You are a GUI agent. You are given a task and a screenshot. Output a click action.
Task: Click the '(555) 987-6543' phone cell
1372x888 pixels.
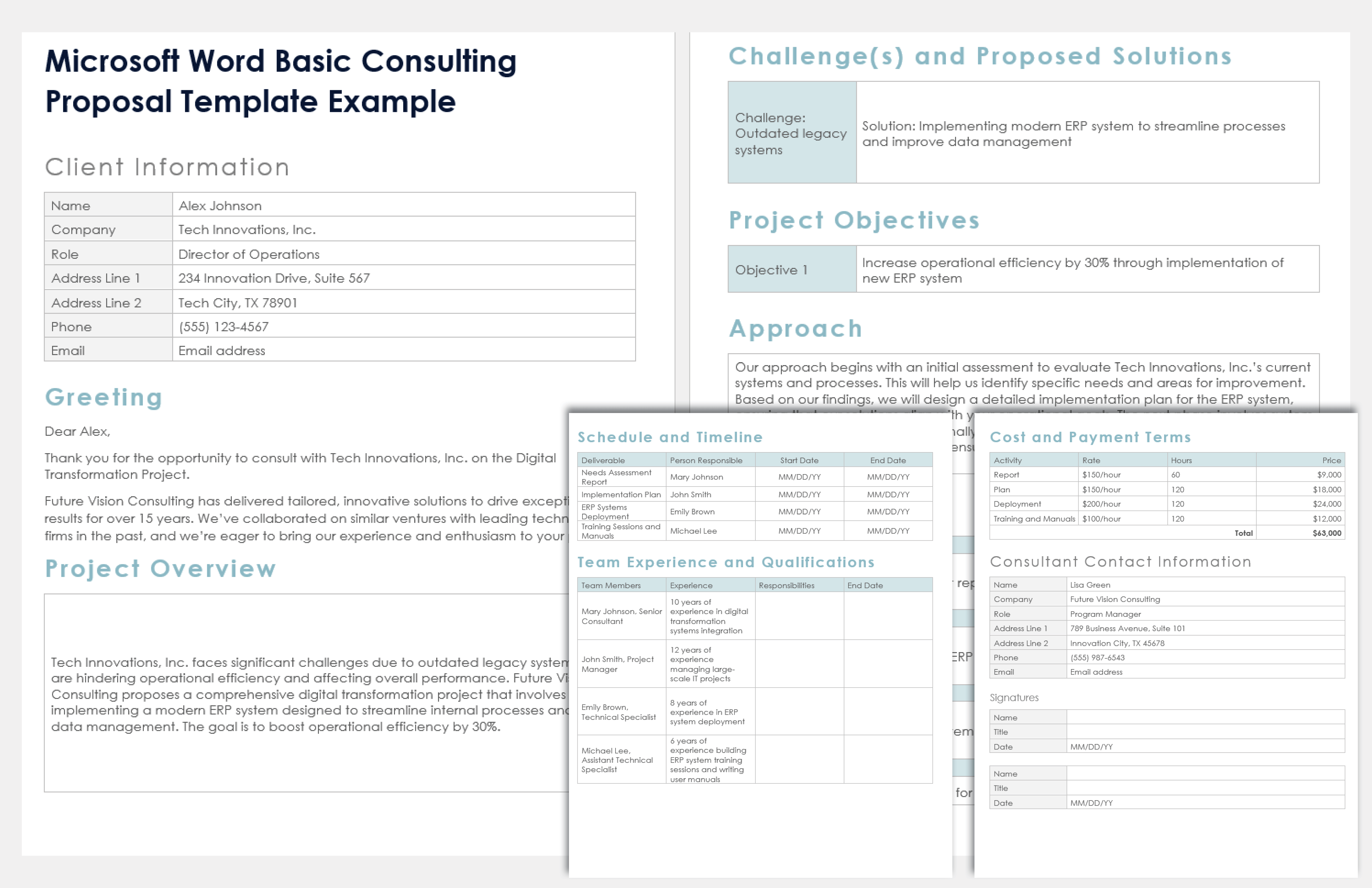(x=1205, y=657)
